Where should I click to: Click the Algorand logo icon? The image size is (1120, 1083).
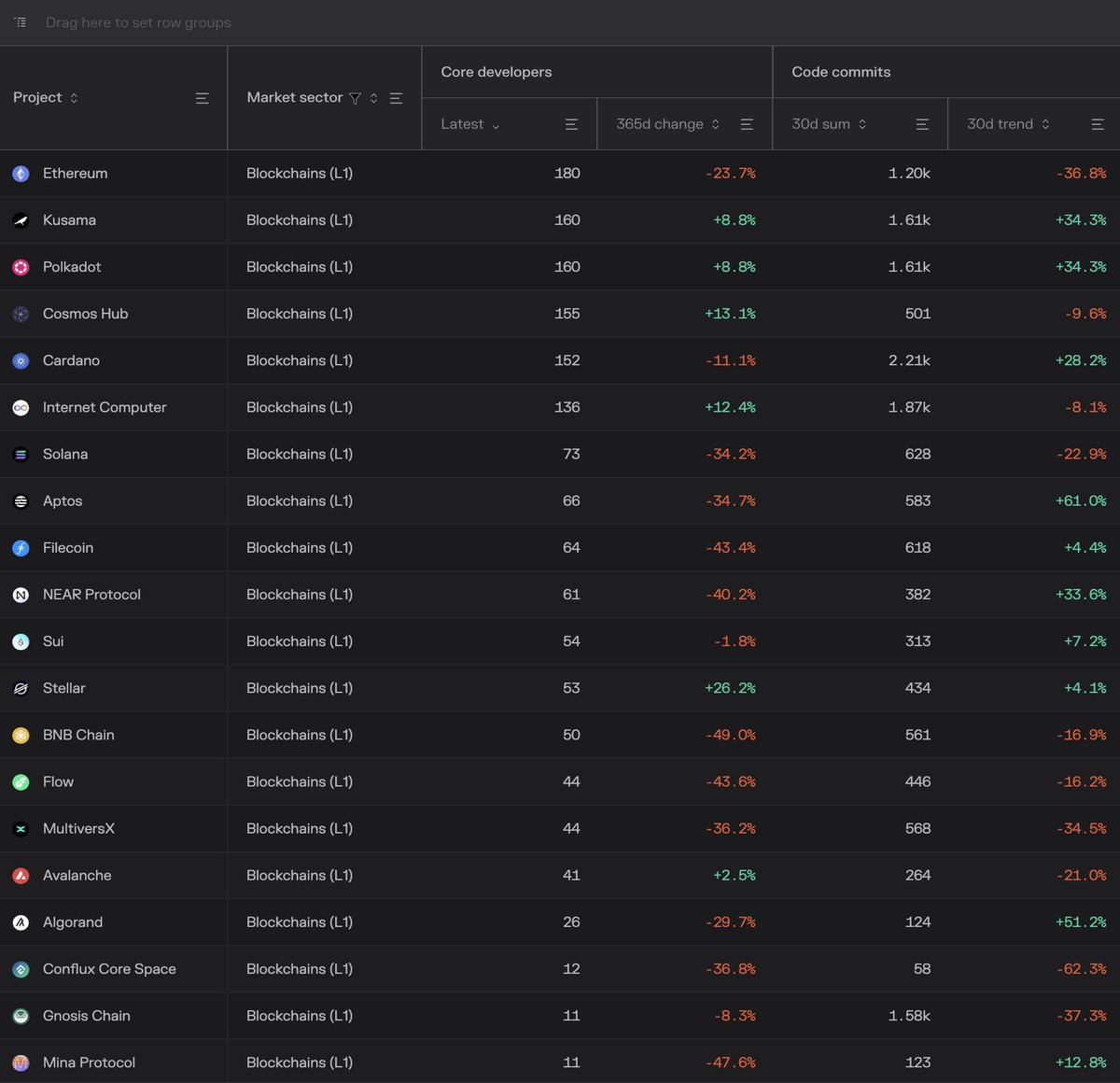[21, 922]
